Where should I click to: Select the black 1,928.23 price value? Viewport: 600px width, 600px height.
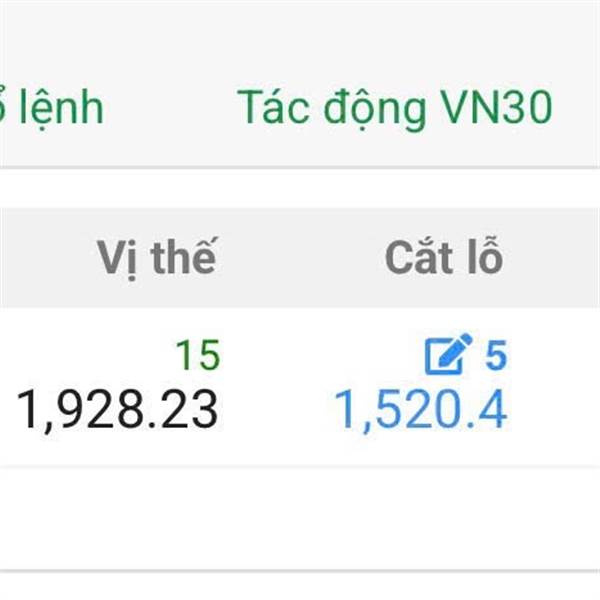(x=117, y=409)
